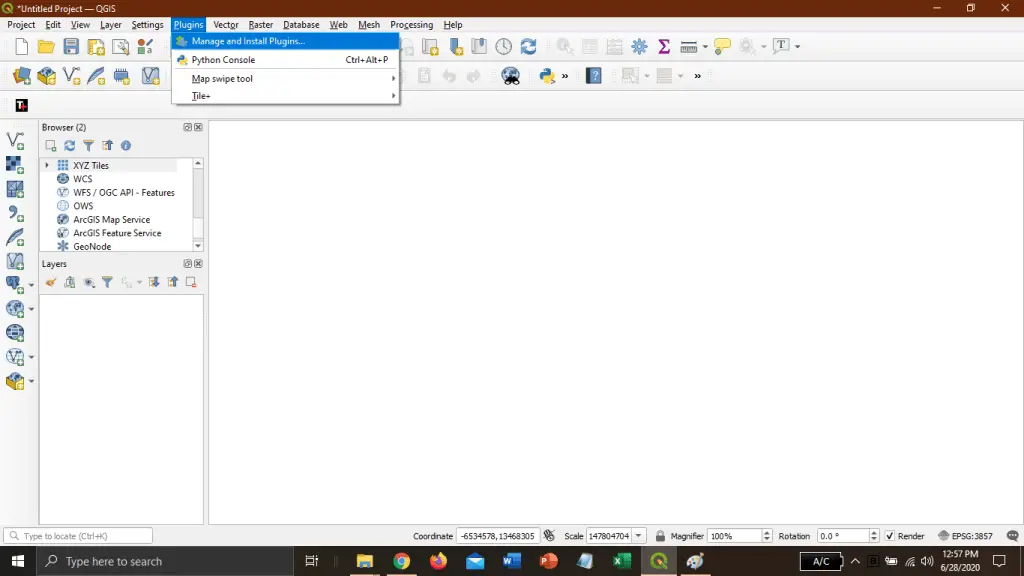Click the globe with binoculars search icon
This screenshot has width=1024, height=576.
tap(511, 76)
